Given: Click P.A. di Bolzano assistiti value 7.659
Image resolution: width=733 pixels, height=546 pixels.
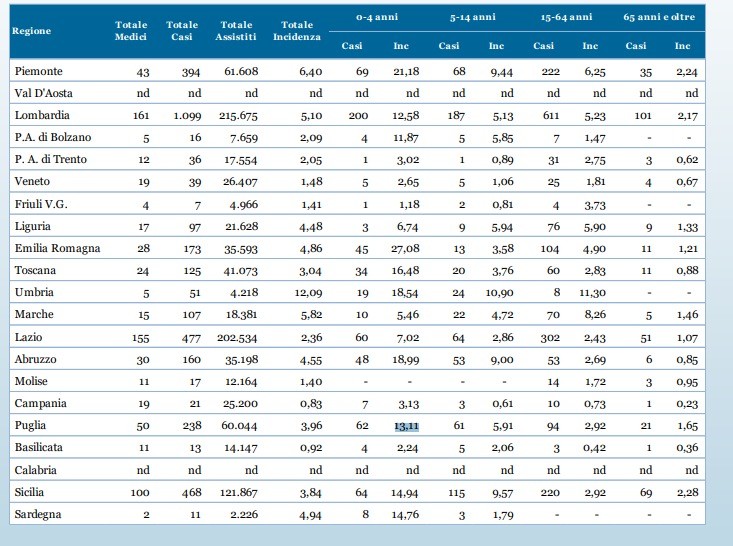Looking at the screenshot, I should point(244,138).
